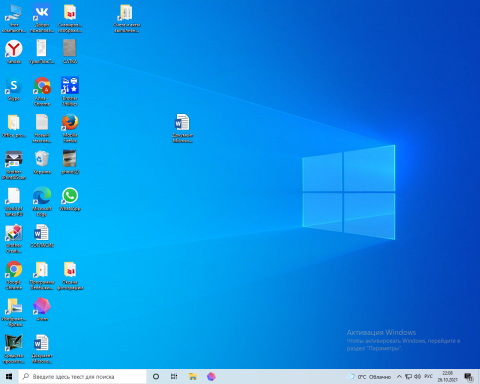Select the САТКА image file icon

(x=70, y=52)
